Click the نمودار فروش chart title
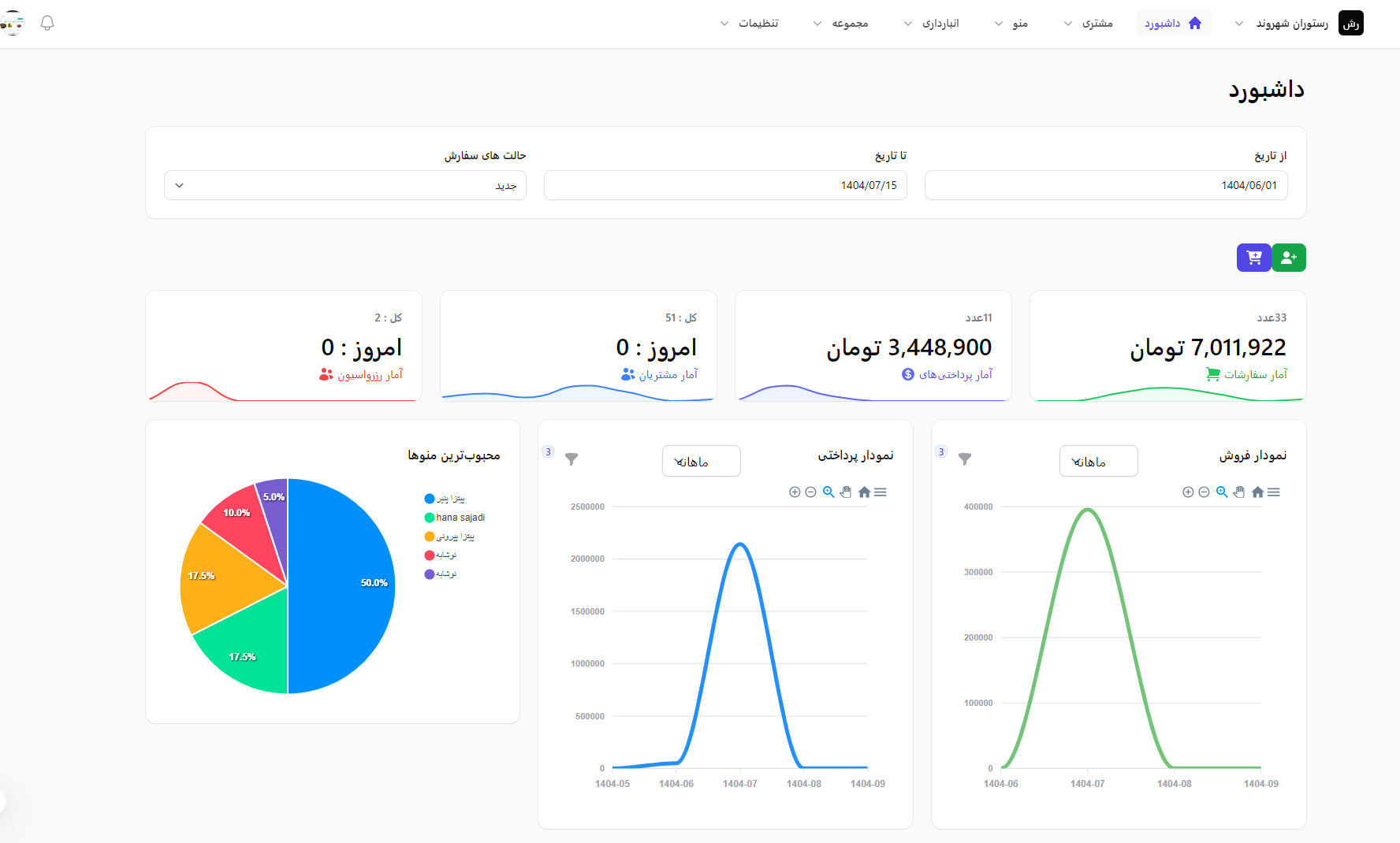 pos(1253,455)
